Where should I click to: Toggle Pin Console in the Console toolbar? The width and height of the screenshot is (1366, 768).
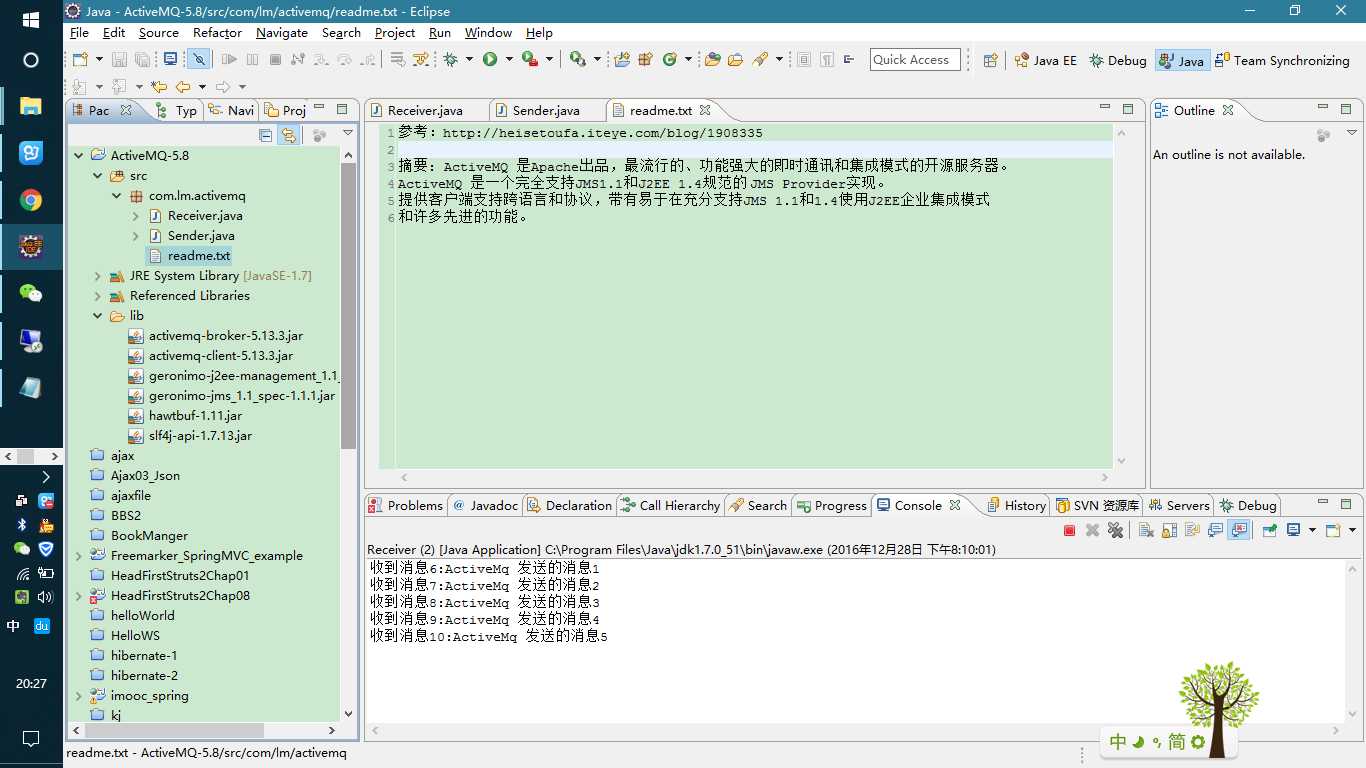1269,531
